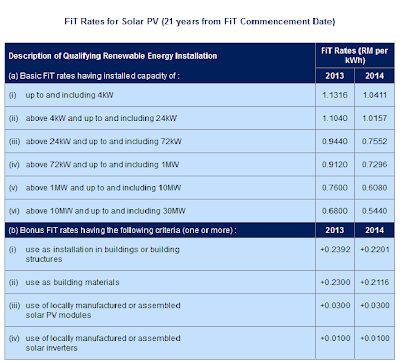This screenshot has height=361, width=400.
Task: Select 'above 1MW and up to and including 10MW'
Action: tap(103, 188)
